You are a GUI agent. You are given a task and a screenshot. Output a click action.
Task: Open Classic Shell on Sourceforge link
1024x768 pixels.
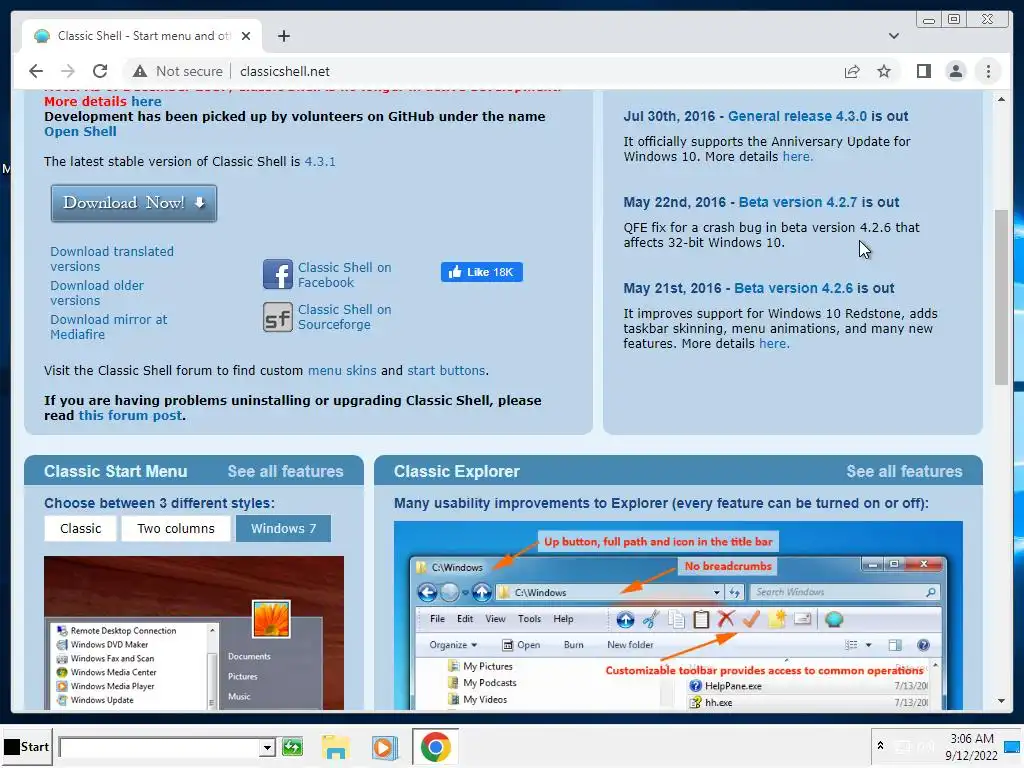click(345, 317)
